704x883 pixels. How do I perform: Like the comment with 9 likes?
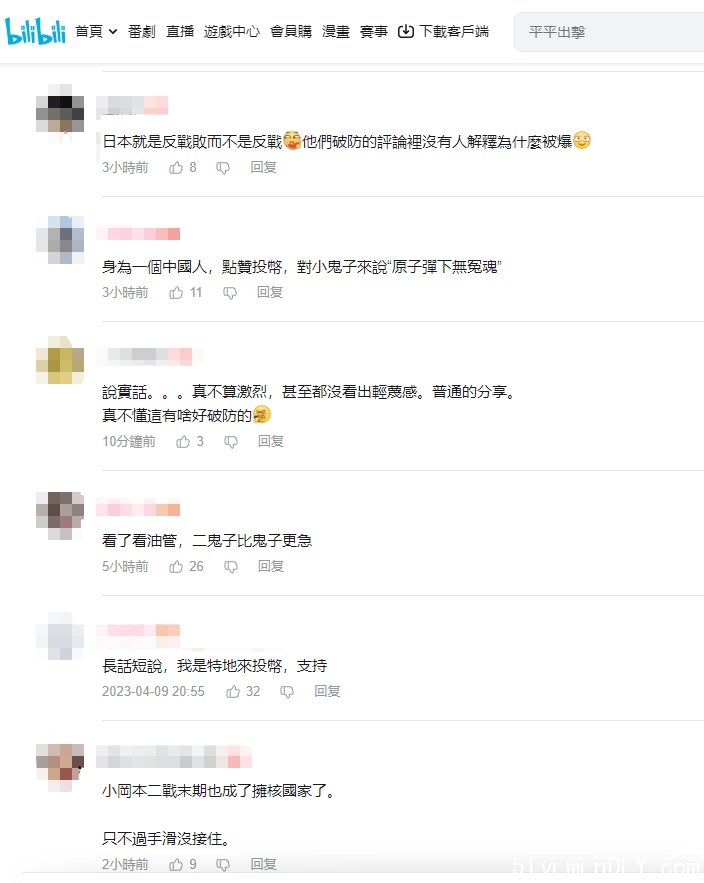tap(176, 864)
